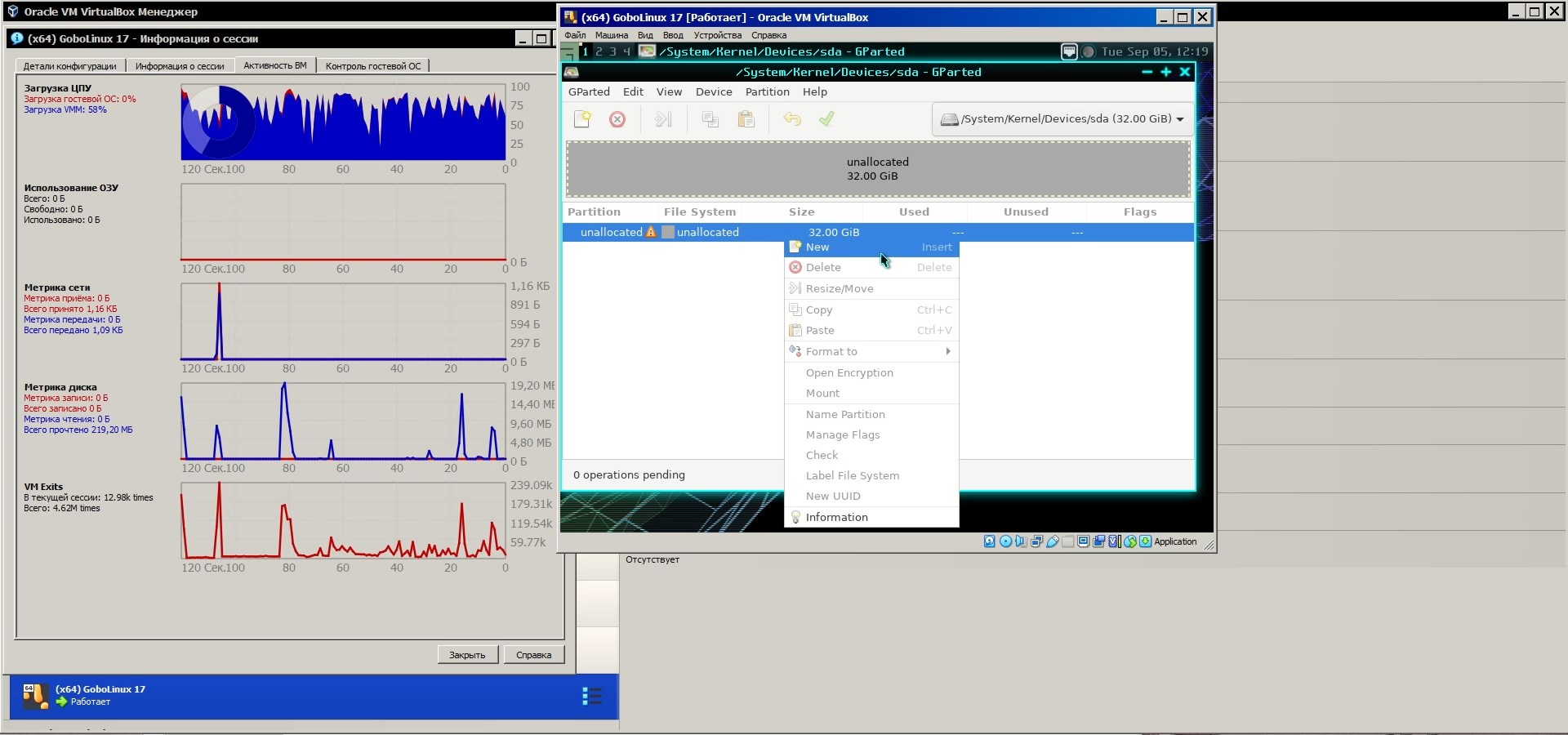The image size is (1568, 735).
Task: Click the Paste partition toolbar icon
Action: click(746, 119)
